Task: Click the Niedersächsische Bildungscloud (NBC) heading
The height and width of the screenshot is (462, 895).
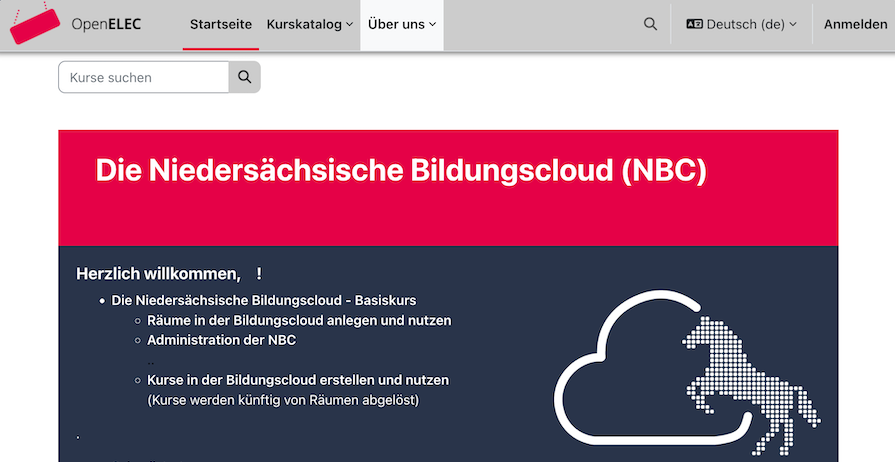Action: [x=401, y=170]
